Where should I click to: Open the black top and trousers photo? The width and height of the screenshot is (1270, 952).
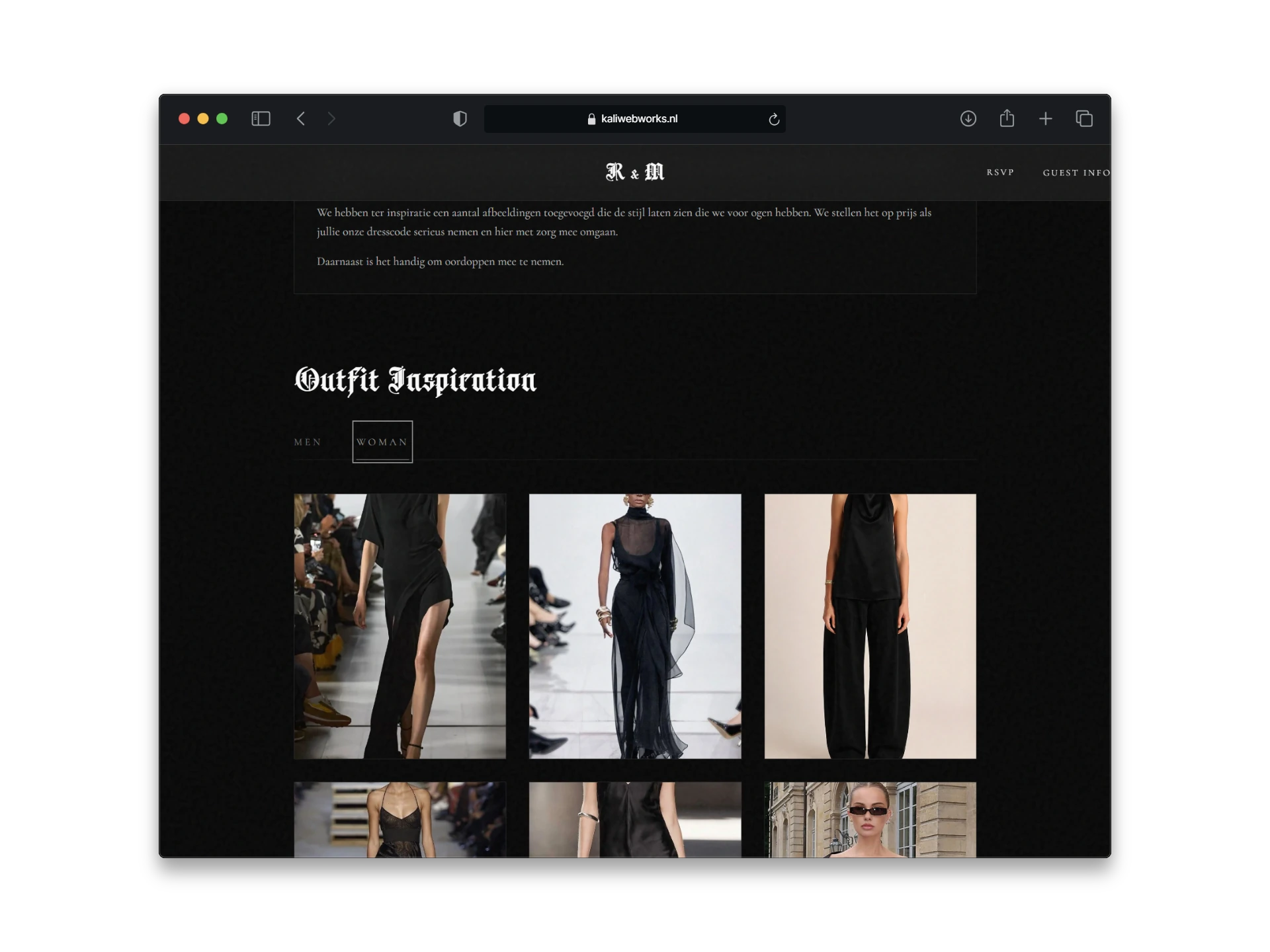tap(870, 626)
